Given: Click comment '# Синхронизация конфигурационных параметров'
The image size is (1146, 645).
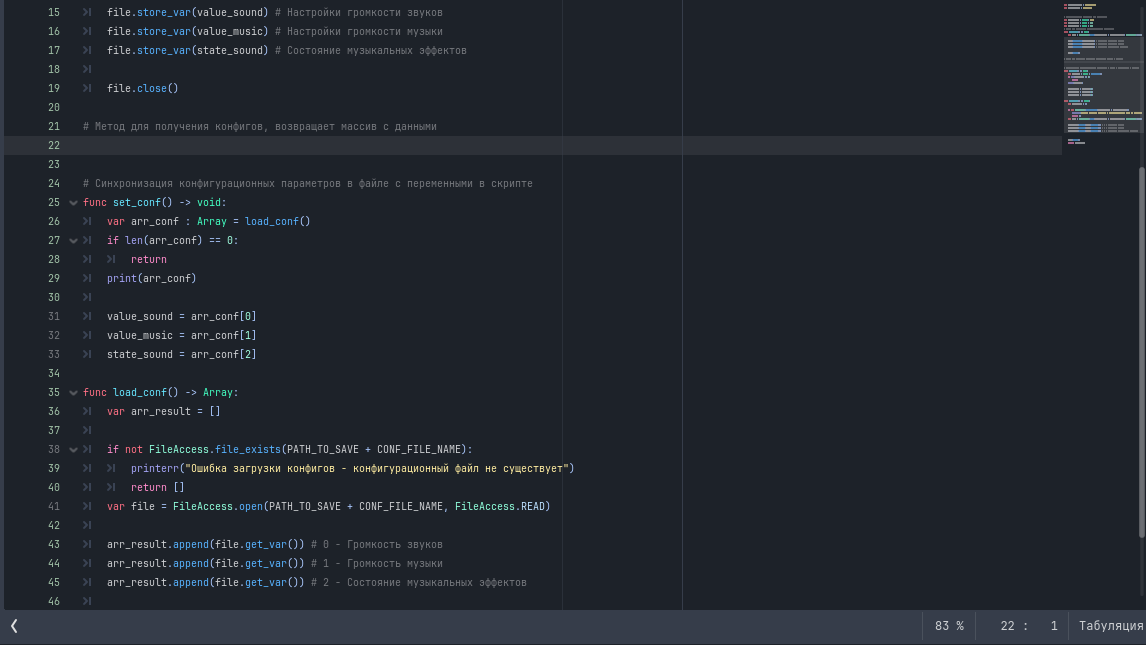Looking at the screenshot, I should tap(212, 183).
